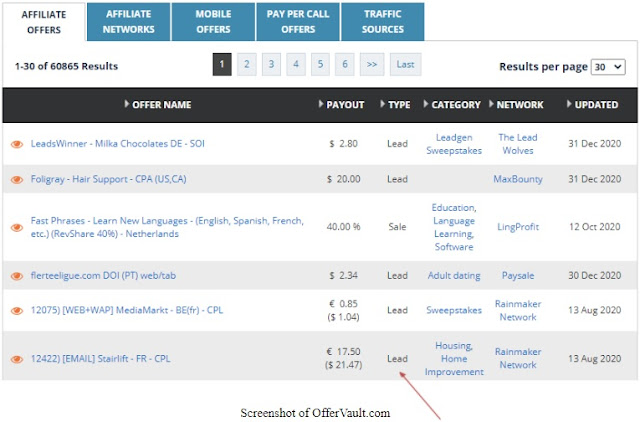Open Fast Phrases - Learn New Languages offer
Viewport: 640px width, 422px height.
pyautogui.click(x=167, y=227)
